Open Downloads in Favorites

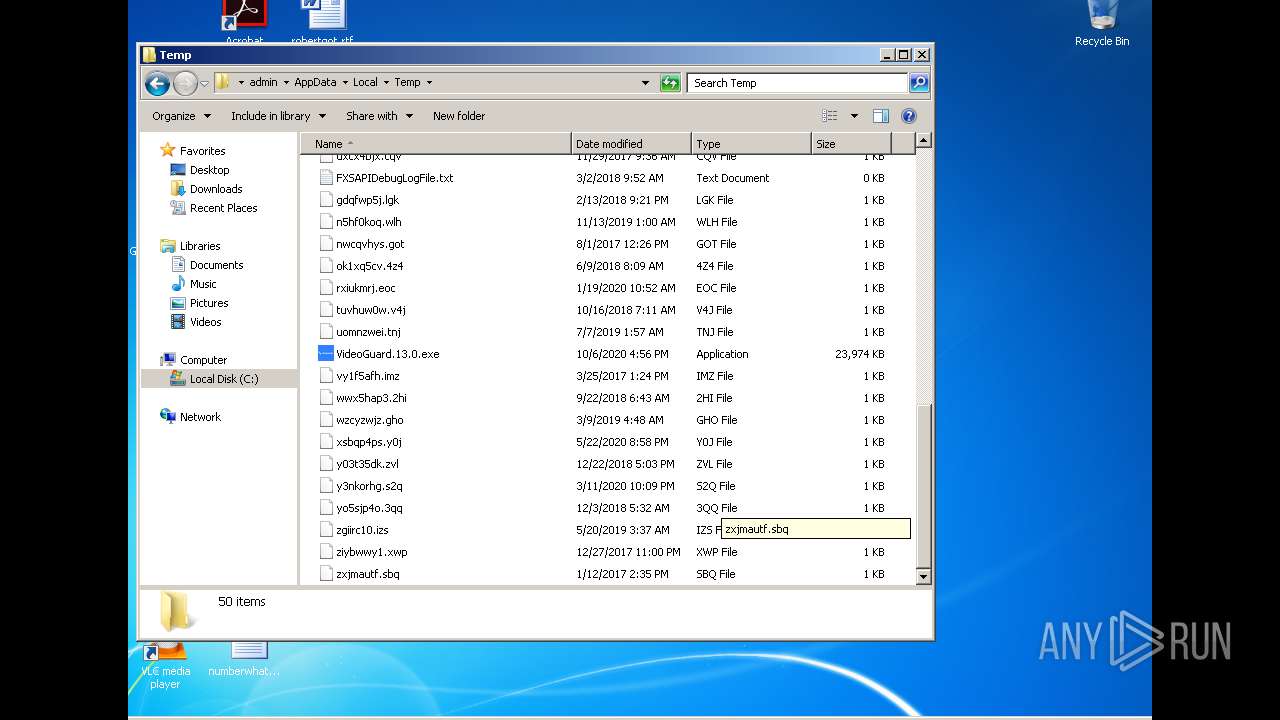pos(216,189)
